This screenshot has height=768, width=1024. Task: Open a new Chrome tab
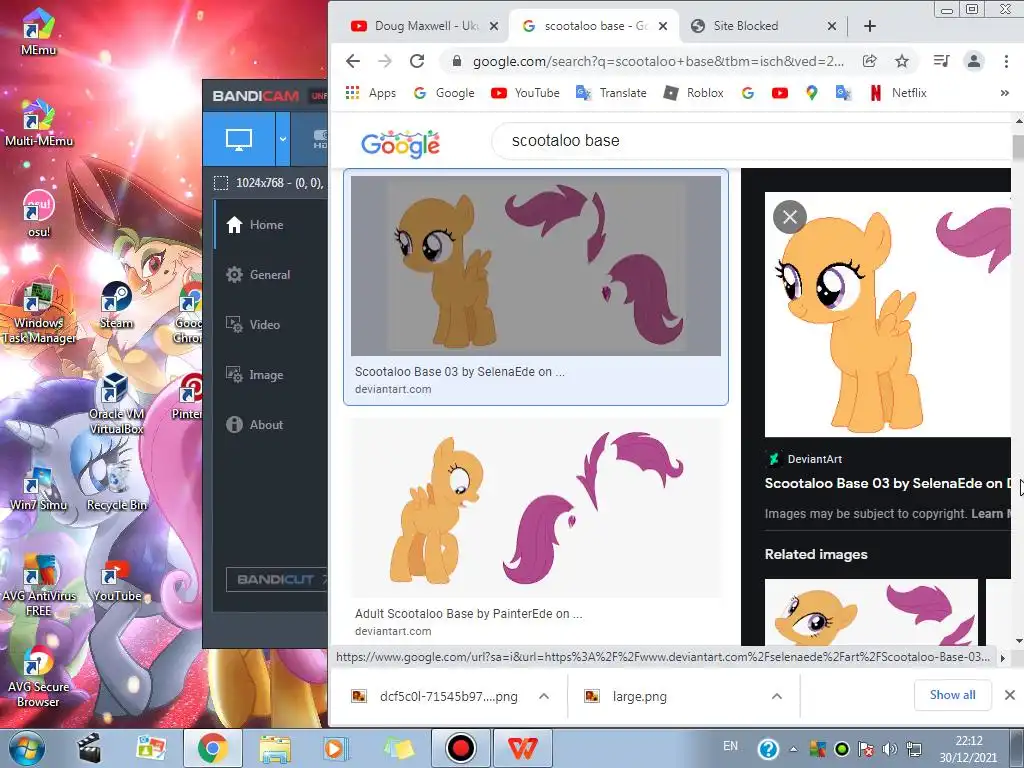coord(869,26)
